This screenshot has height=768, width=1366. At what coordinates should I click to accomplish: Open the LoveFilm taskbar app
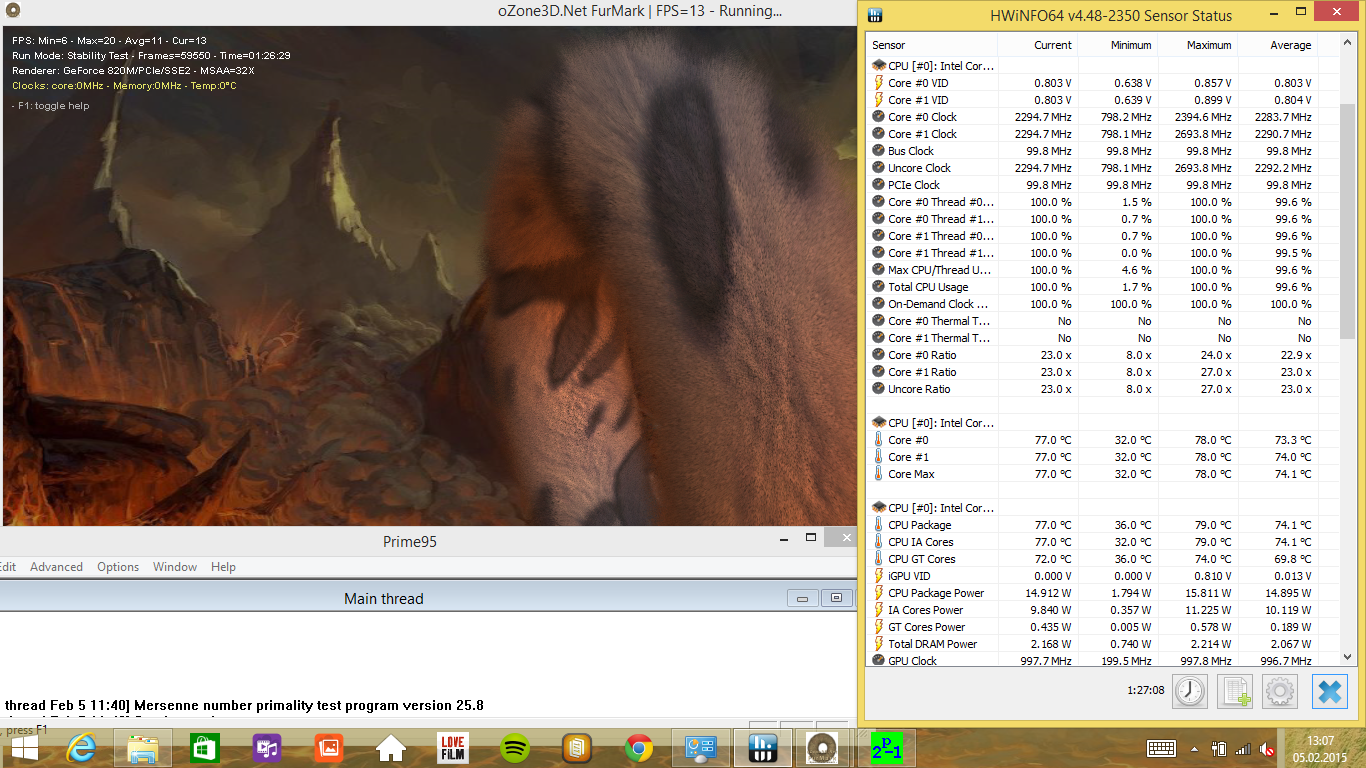click(453, 748)
